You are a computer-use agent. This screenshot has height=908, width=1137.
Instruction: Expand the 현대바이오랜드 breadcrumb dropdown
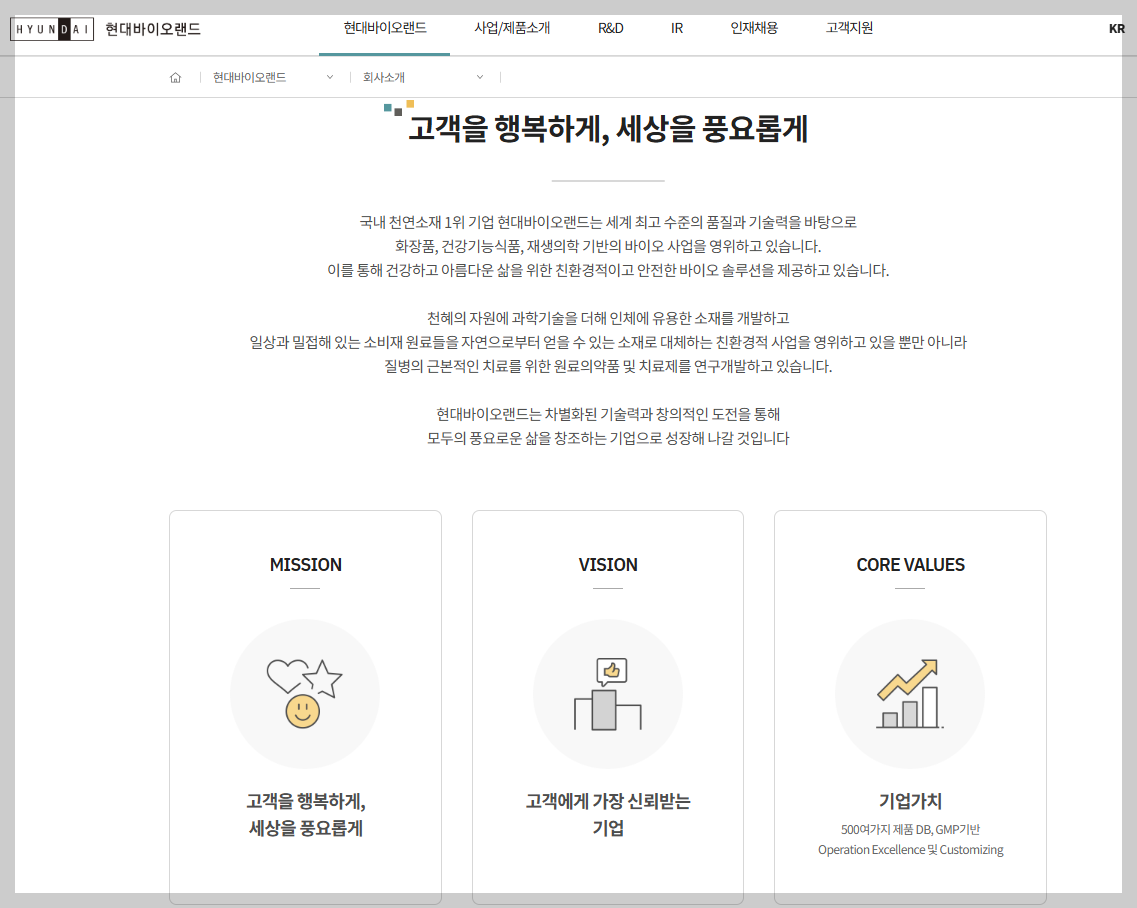[x=330, y=77]
